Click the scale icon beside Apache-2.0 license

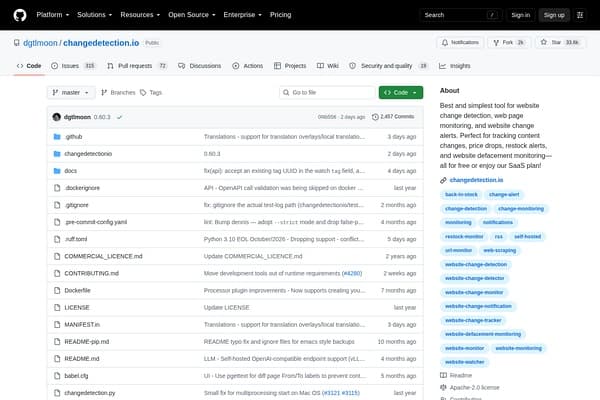443,387
